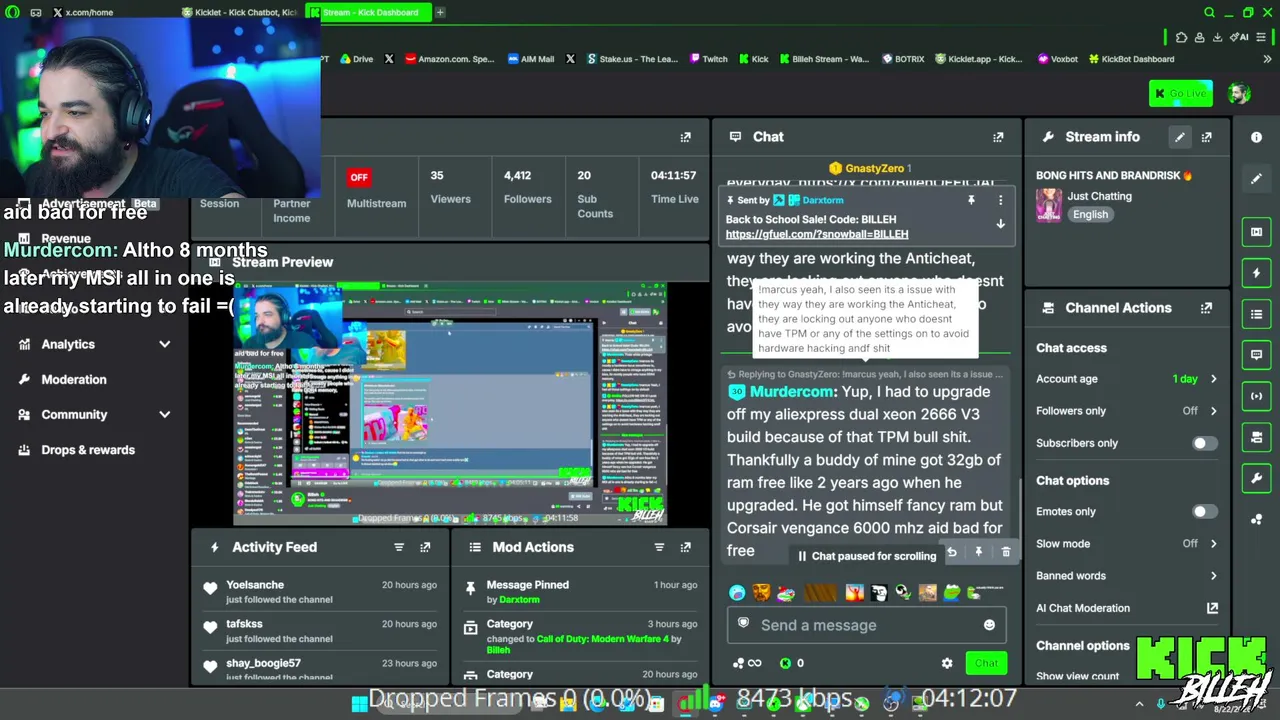Pop out the Activity Feed panel
Screen dimensions: 1280x720
pos(425,547)
